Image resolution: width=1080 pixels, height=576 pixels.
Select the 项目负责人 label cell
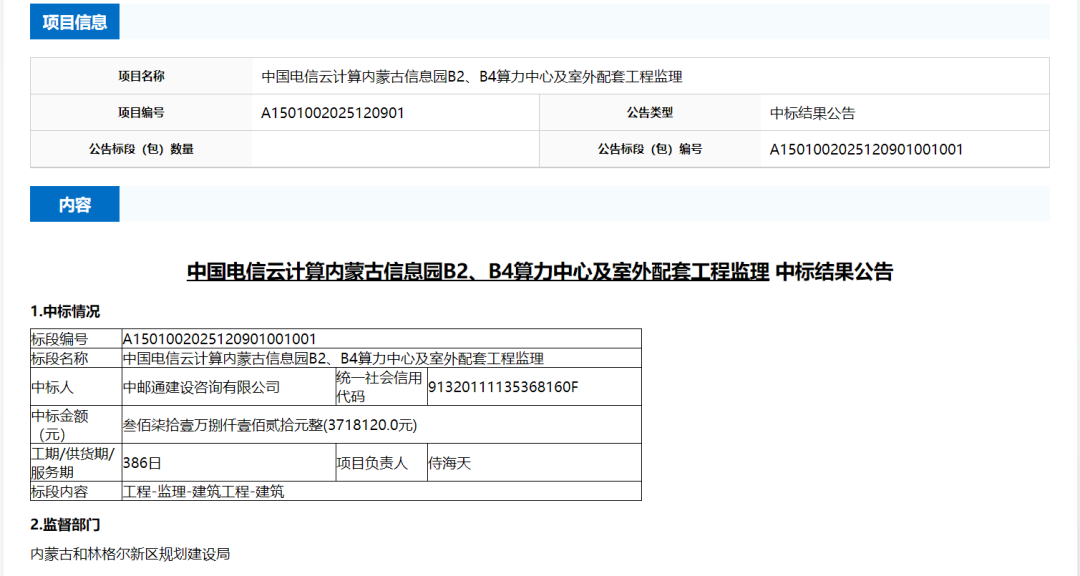coord(382,463)
